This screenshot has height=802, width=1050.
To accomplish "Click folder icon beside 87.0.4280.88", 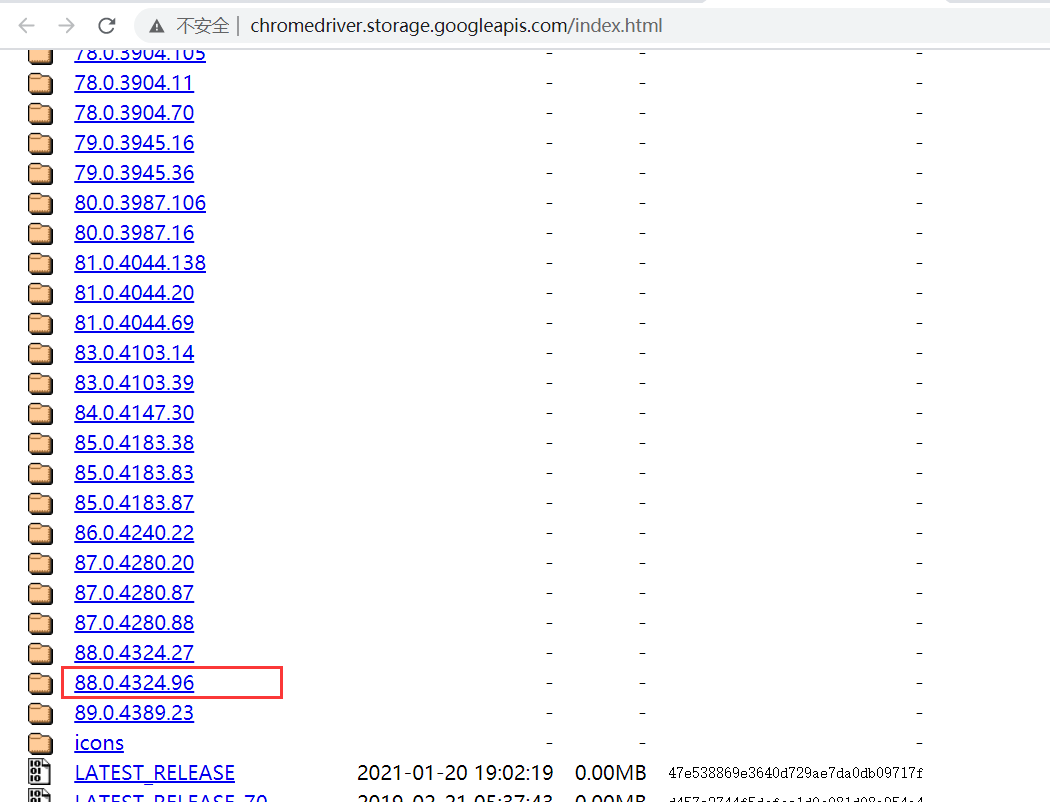I will pyautogui.click(x=40, y=623).
